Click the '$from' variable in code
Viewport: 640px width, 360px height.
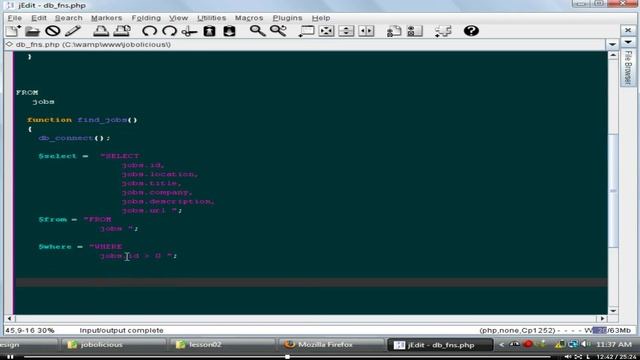pyautogui.click(x=52, y=220)
